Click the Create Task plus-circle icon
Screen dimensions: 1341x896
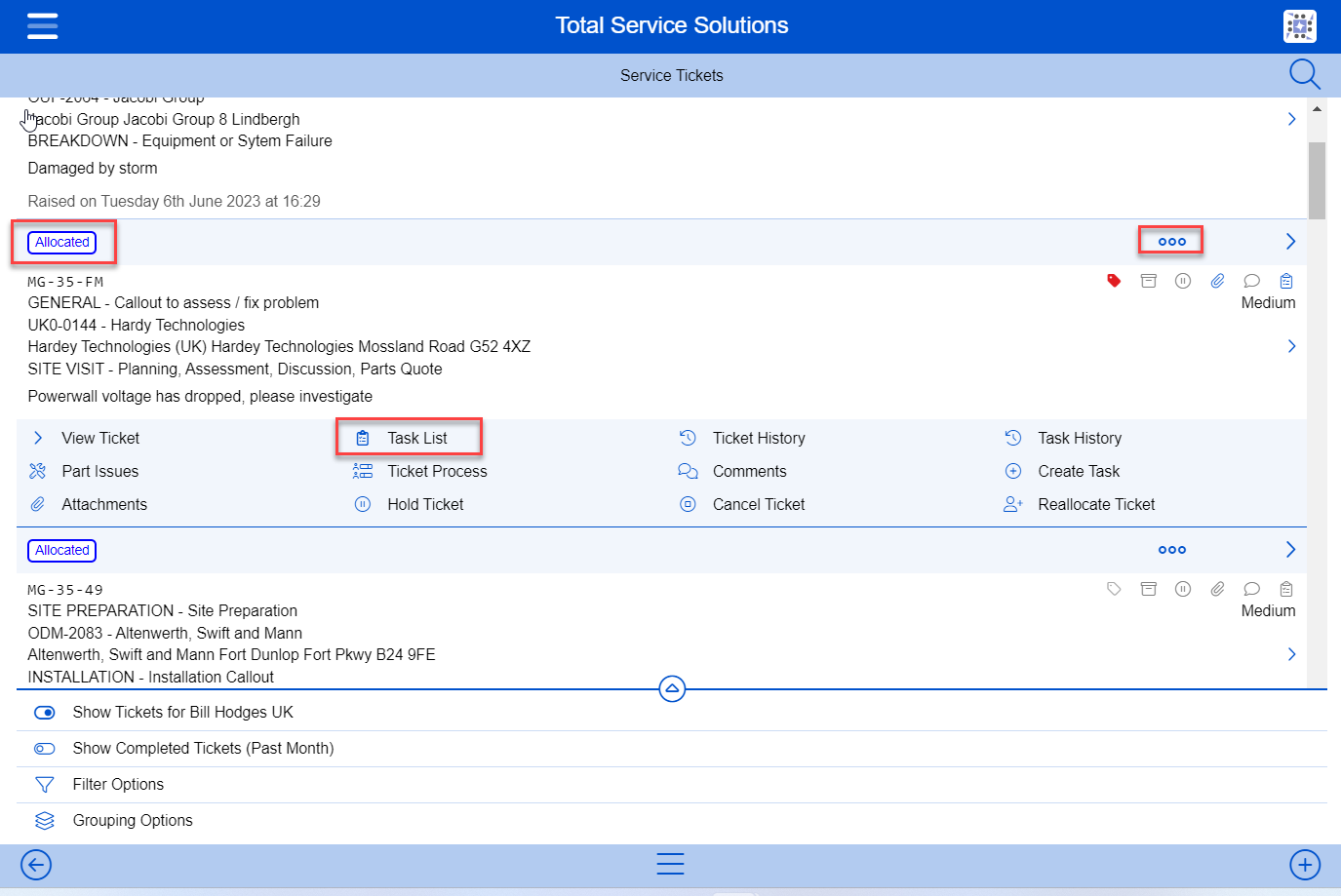pos(1013,471)
